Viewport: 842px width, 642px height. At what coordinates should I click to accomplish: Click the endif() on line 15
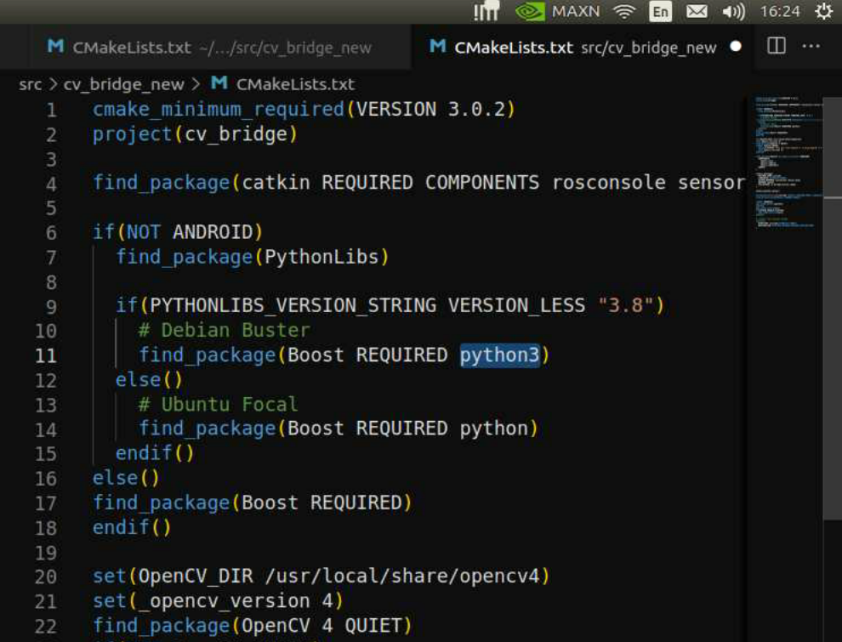point(155,454)
